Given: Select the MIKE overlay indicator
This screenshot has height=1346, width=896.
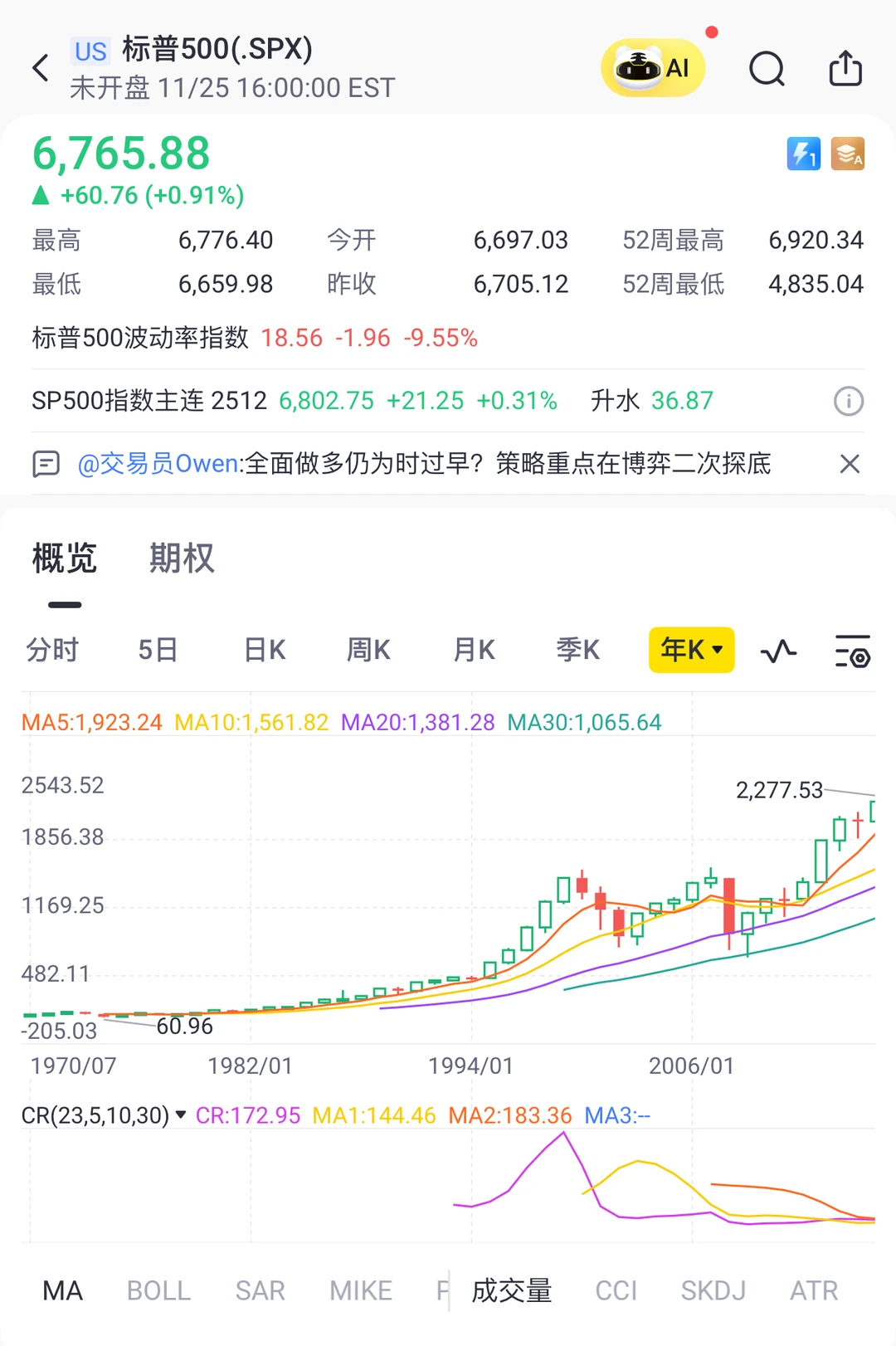Looking at the screenshot, I should point(361,1290).
